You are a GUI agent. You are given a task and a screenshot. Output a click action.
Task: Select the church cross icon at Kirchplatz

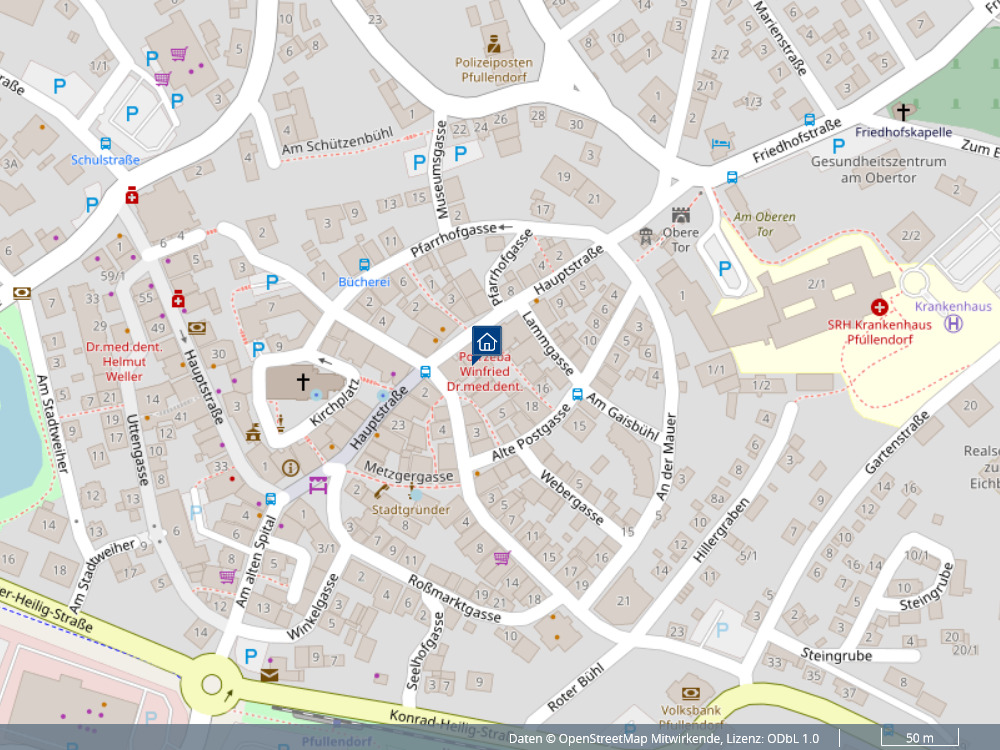[302, 382]
